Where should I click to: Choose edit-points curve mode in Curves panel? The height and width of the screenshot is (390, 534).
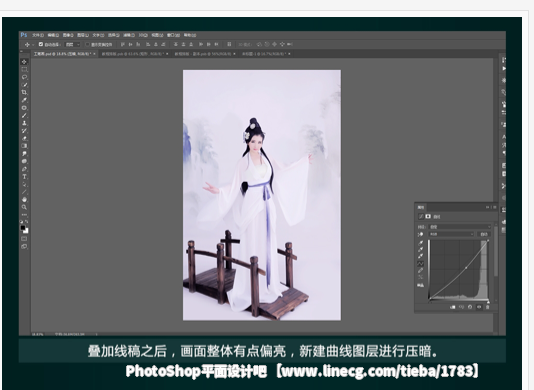click(x=421, y=264)
